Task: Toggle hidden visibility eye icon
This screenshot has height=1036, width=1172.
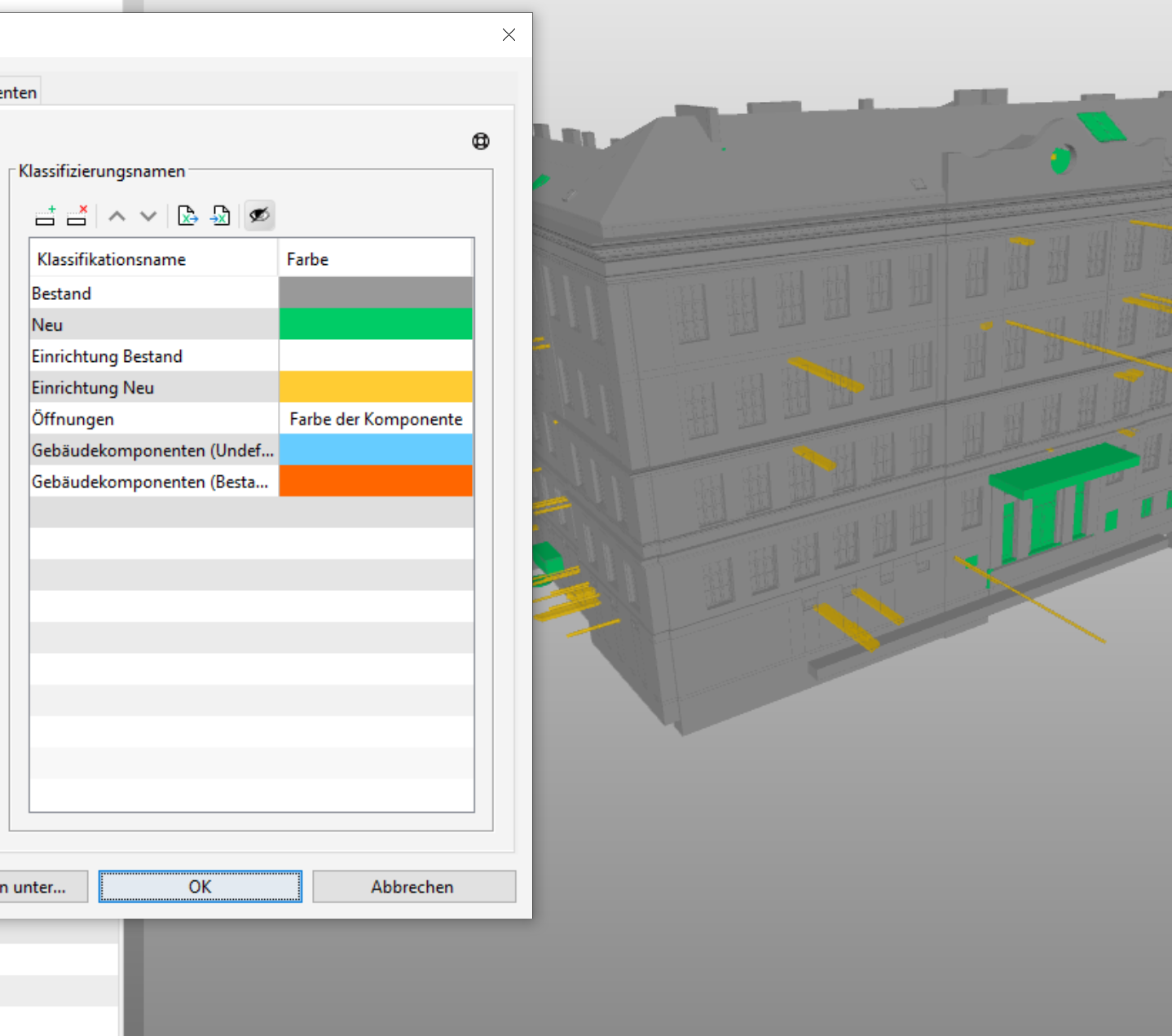Action: click(259, 215)
